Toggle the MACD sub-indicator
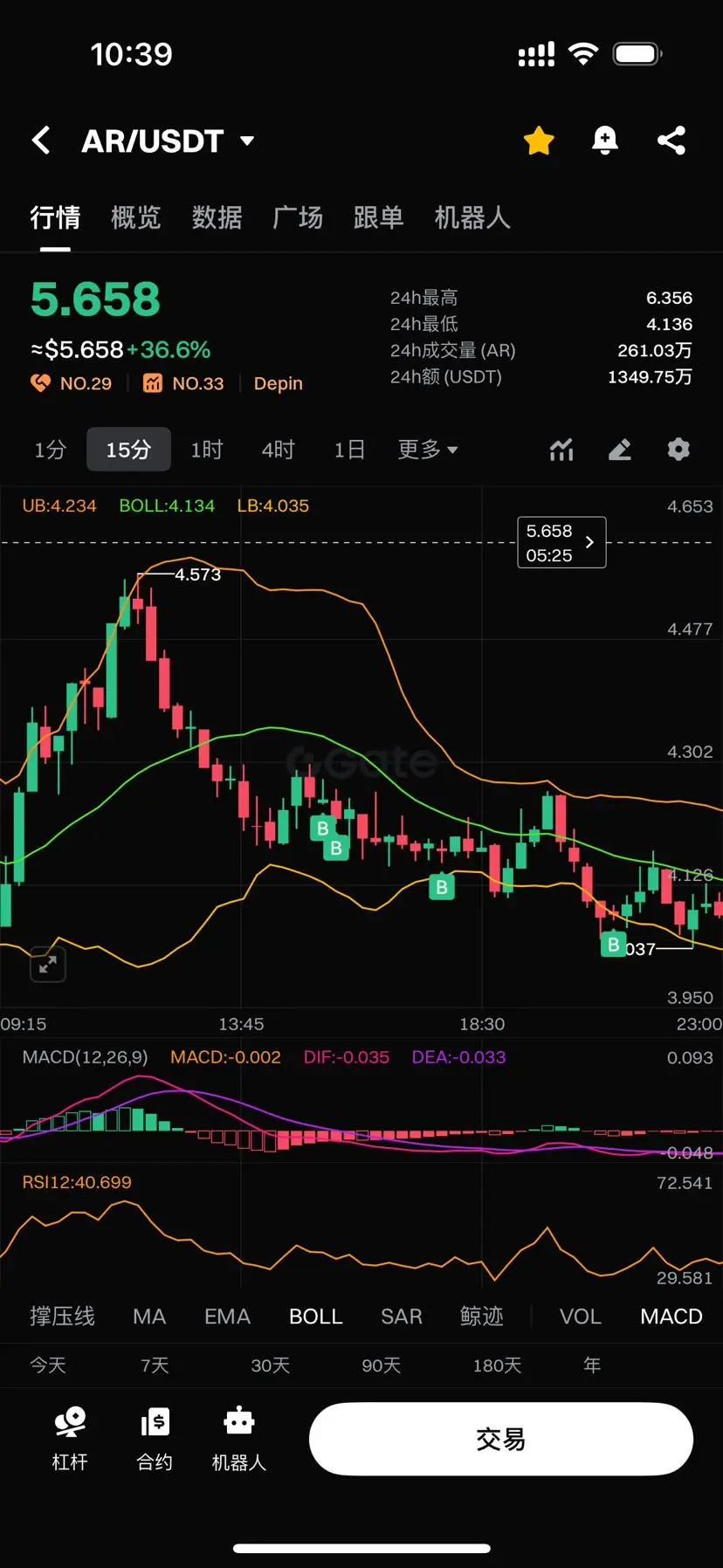 (671, 1317)
